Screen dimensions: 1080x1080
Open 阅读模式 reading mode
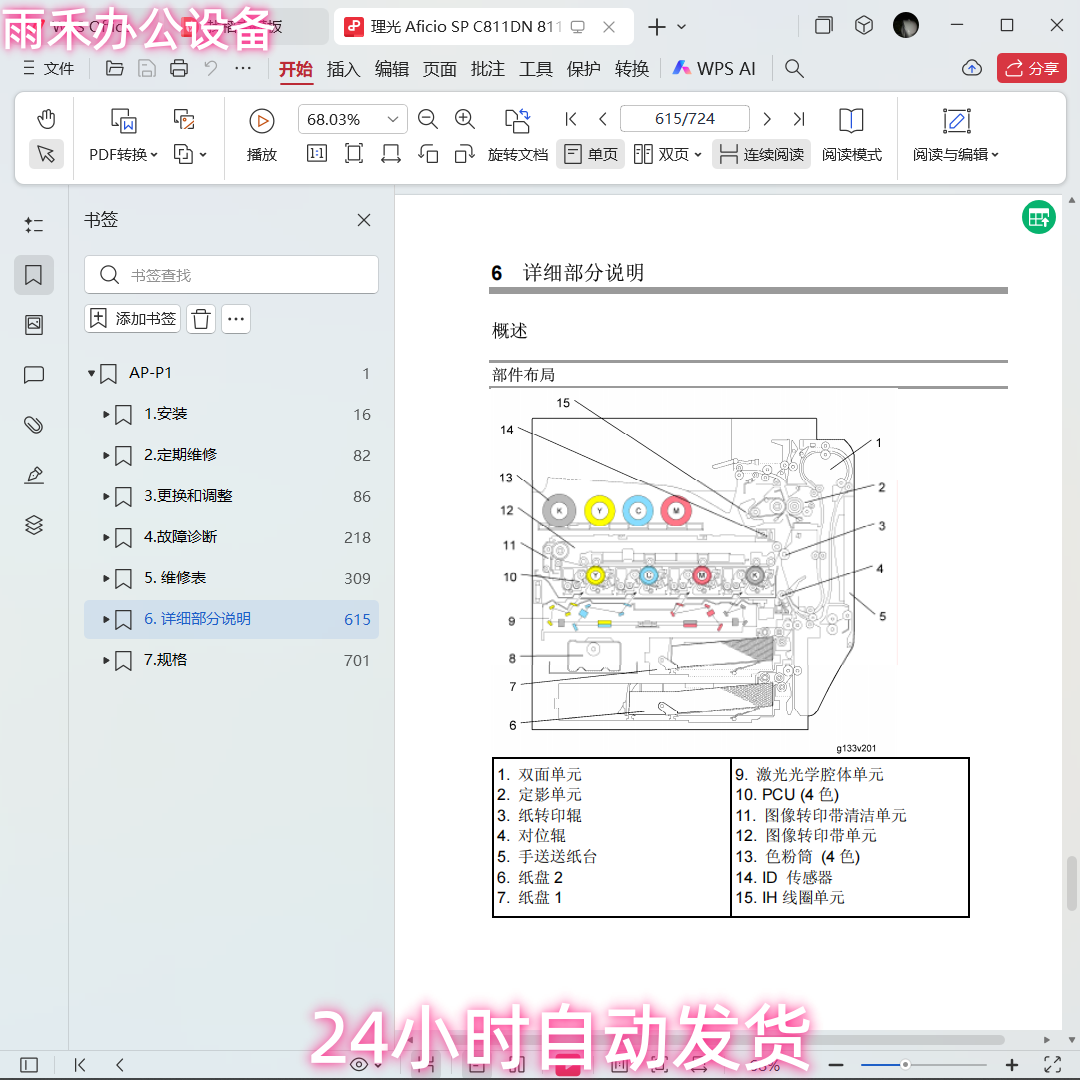point(851,136)
